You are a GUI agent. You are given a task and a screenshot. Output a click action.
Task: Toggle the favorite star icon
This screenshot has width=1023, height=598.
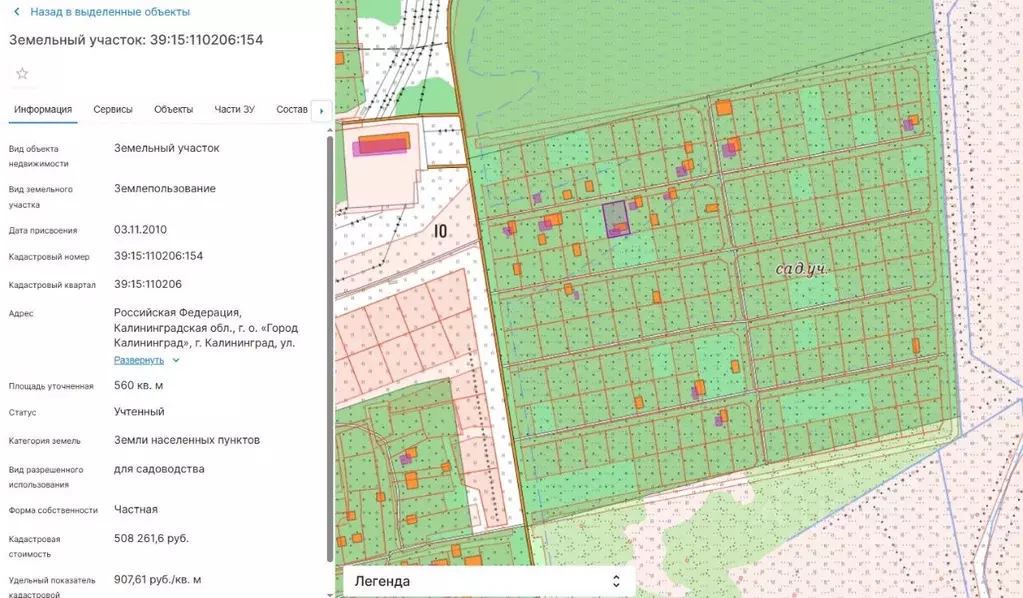click(x=22, y=74)
